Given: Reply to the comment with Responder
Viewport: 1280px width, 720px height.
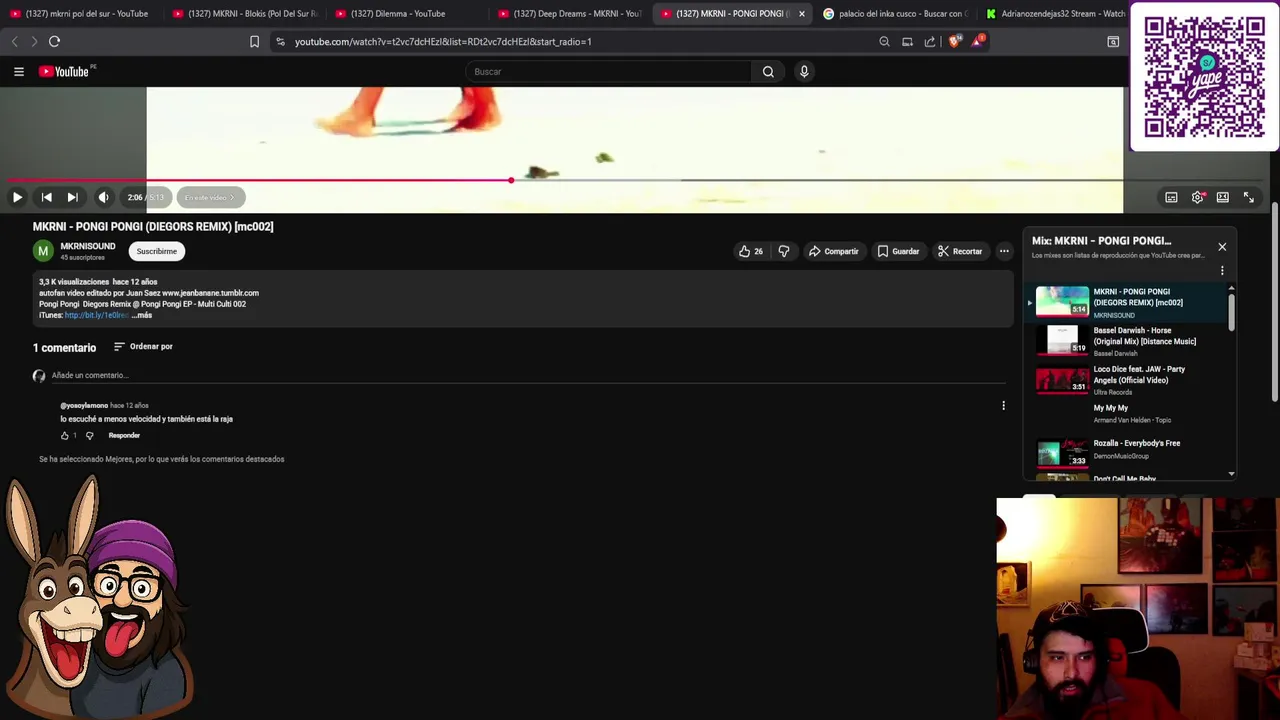Looking at the screenshot, I should click(x=124, y=436).
